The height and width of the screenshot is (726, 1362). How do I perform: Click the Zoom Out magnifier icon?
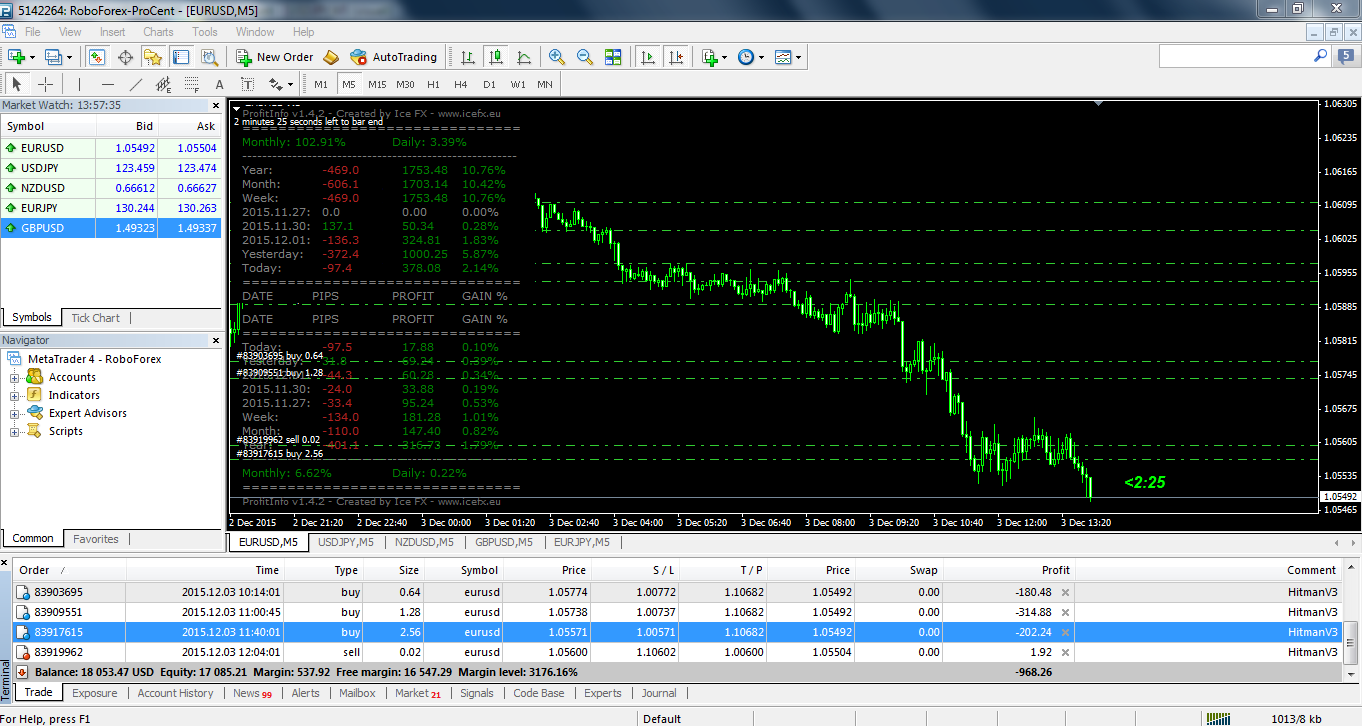coord(585,57)
